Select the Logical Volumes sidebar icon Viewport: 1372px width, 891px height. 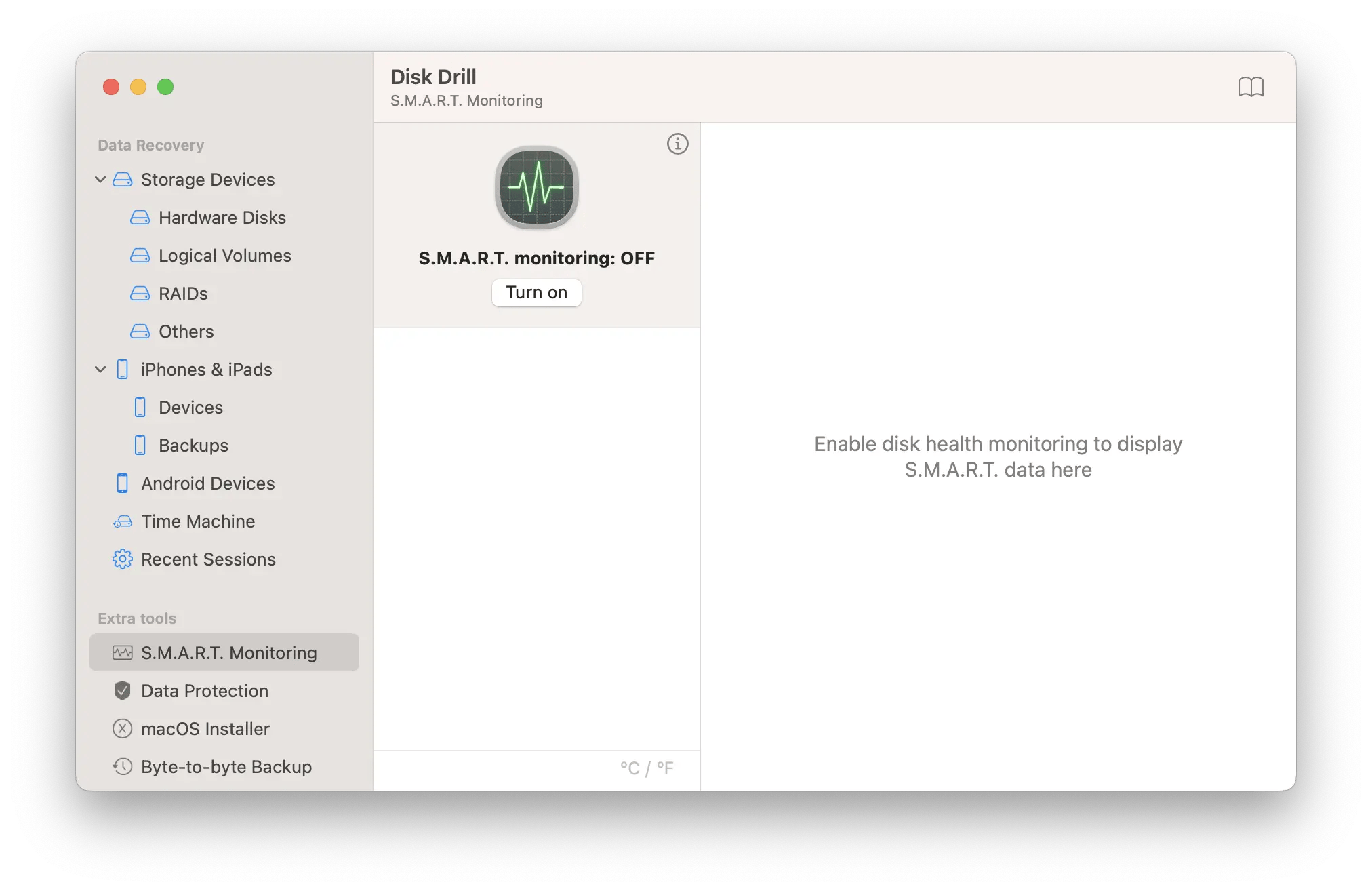click(x=140, y=256)
